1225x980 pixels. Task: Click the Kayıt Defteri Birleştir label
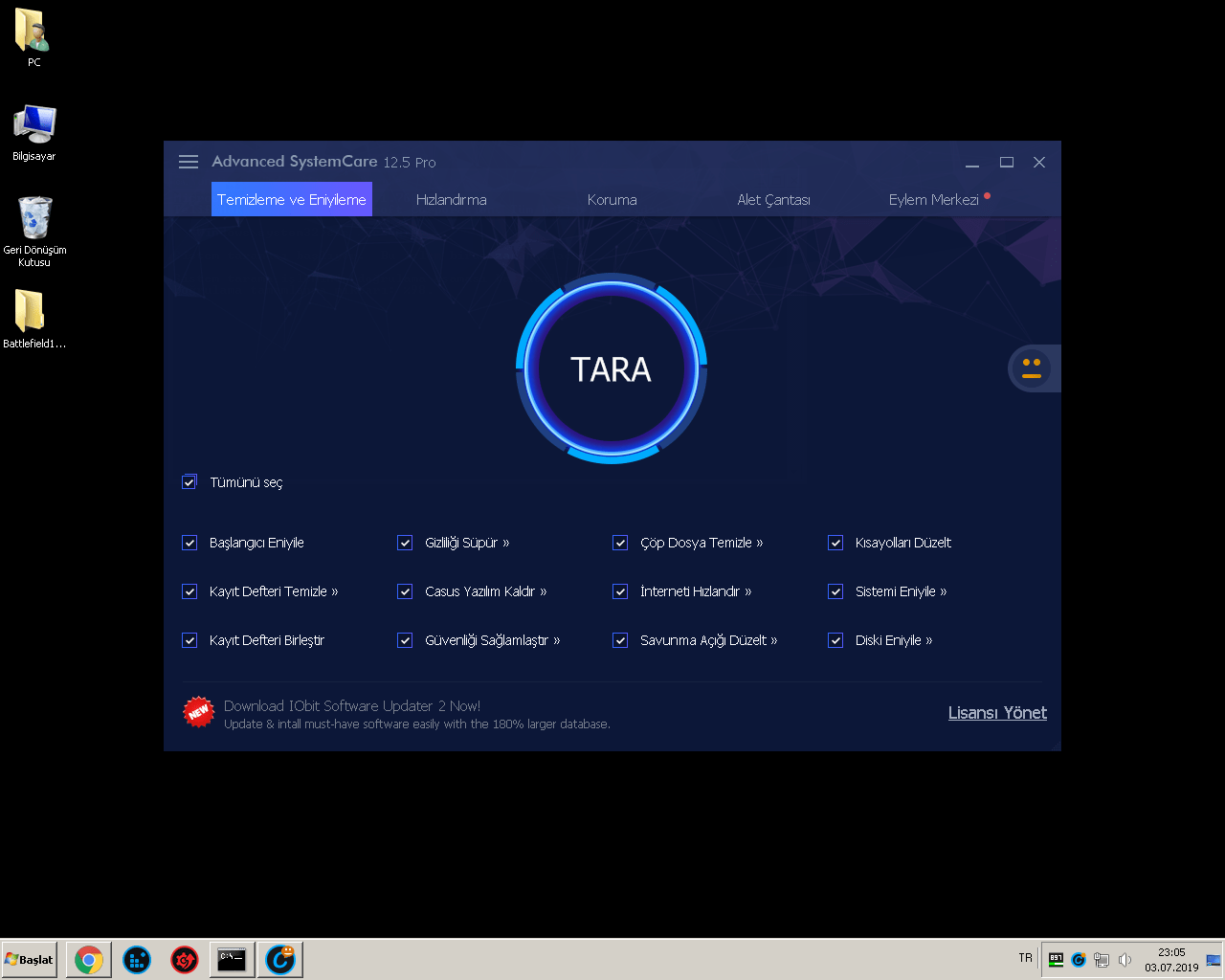click(x=267, y=640)
